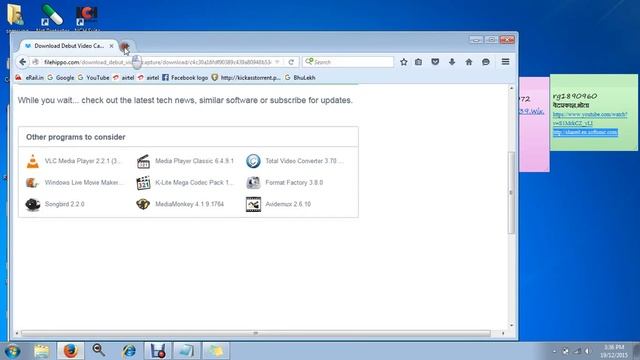The image size is (640, 360).
Task: Click the Total Video Converter round icon
Action: (x=253, y=161)
